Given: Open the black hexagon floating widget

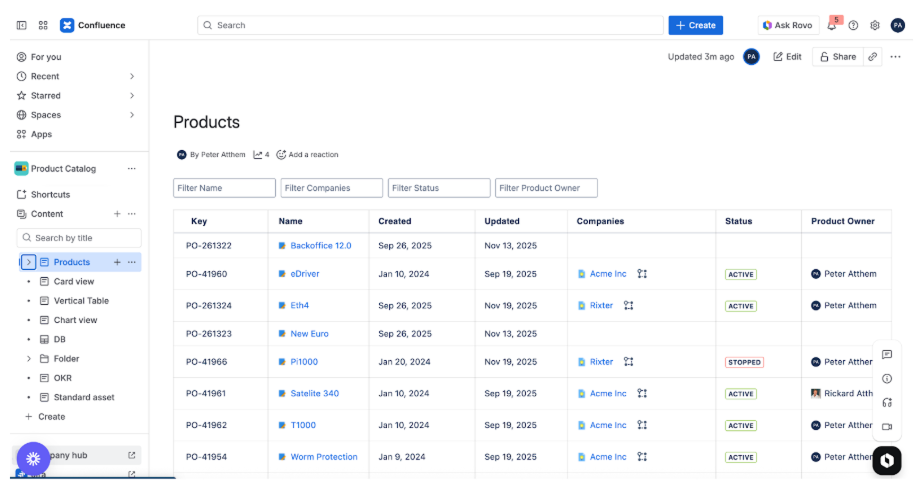Looking at the screenshot, I should [x=887, y=461].
